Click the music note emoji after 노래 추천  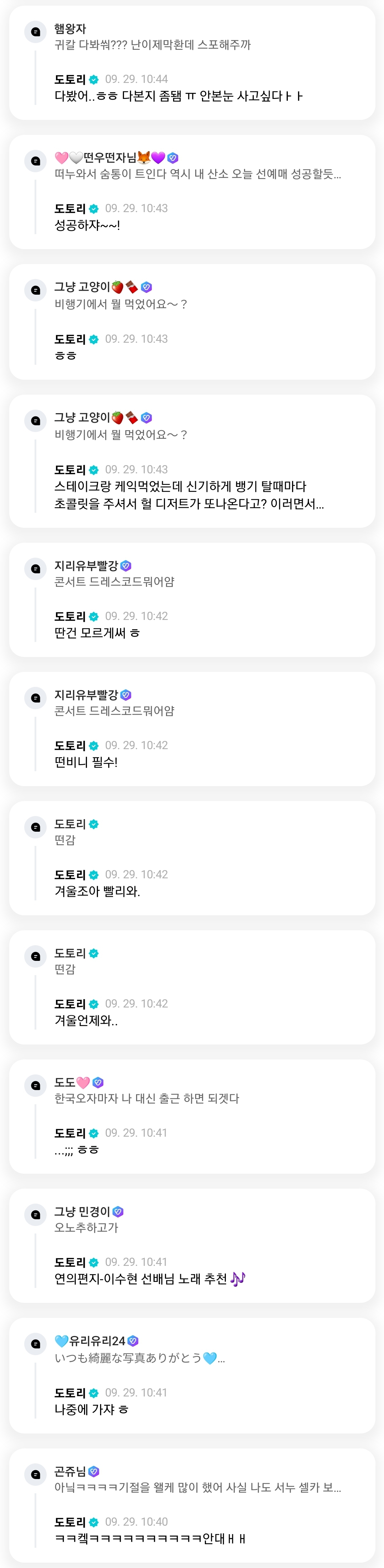click(x=238, y=1278)
